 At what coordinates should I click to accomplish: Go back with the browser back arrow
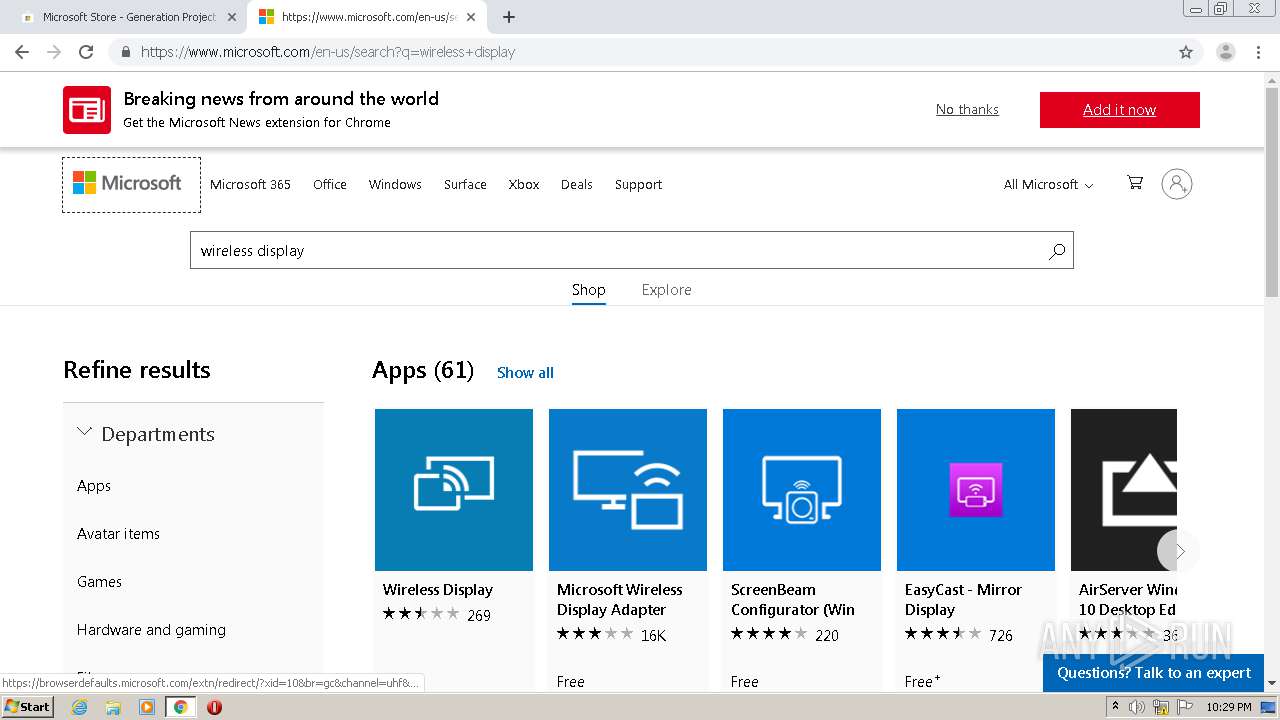click(22, 52)
